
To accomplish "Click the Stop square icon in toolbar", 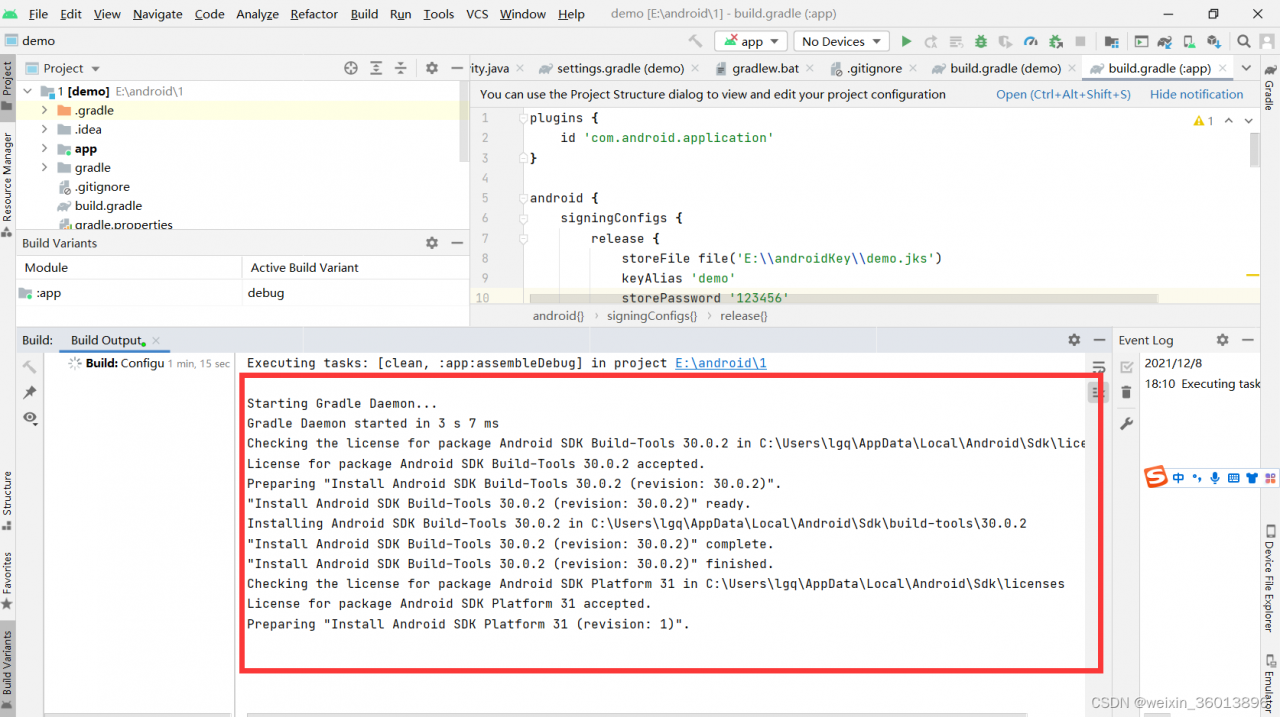I will point(1080,41).
